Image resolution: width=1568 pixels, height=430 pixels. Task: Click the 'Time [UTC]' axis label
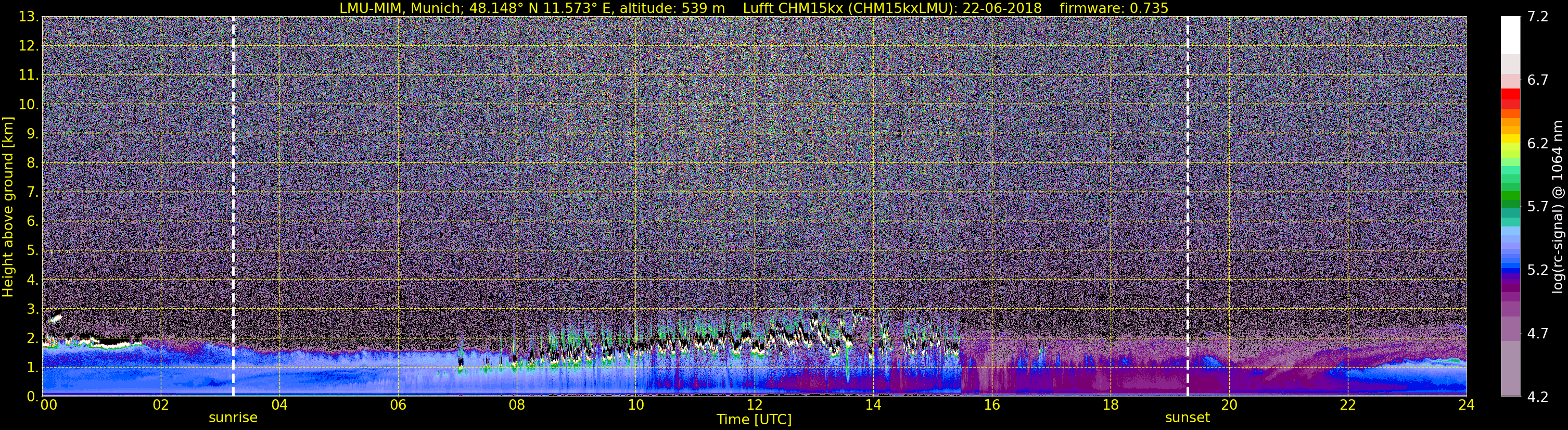(754, 420)
